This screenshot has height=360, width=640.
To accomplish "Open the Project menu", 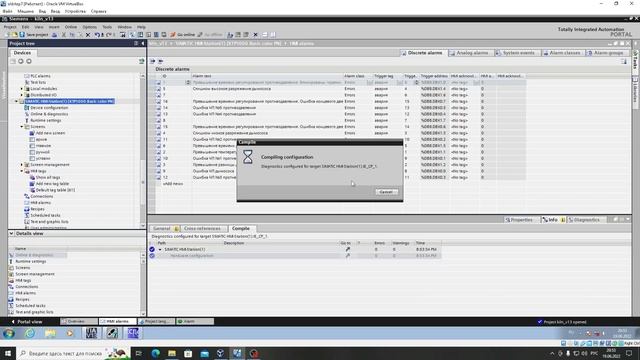I will click(10, 27).
